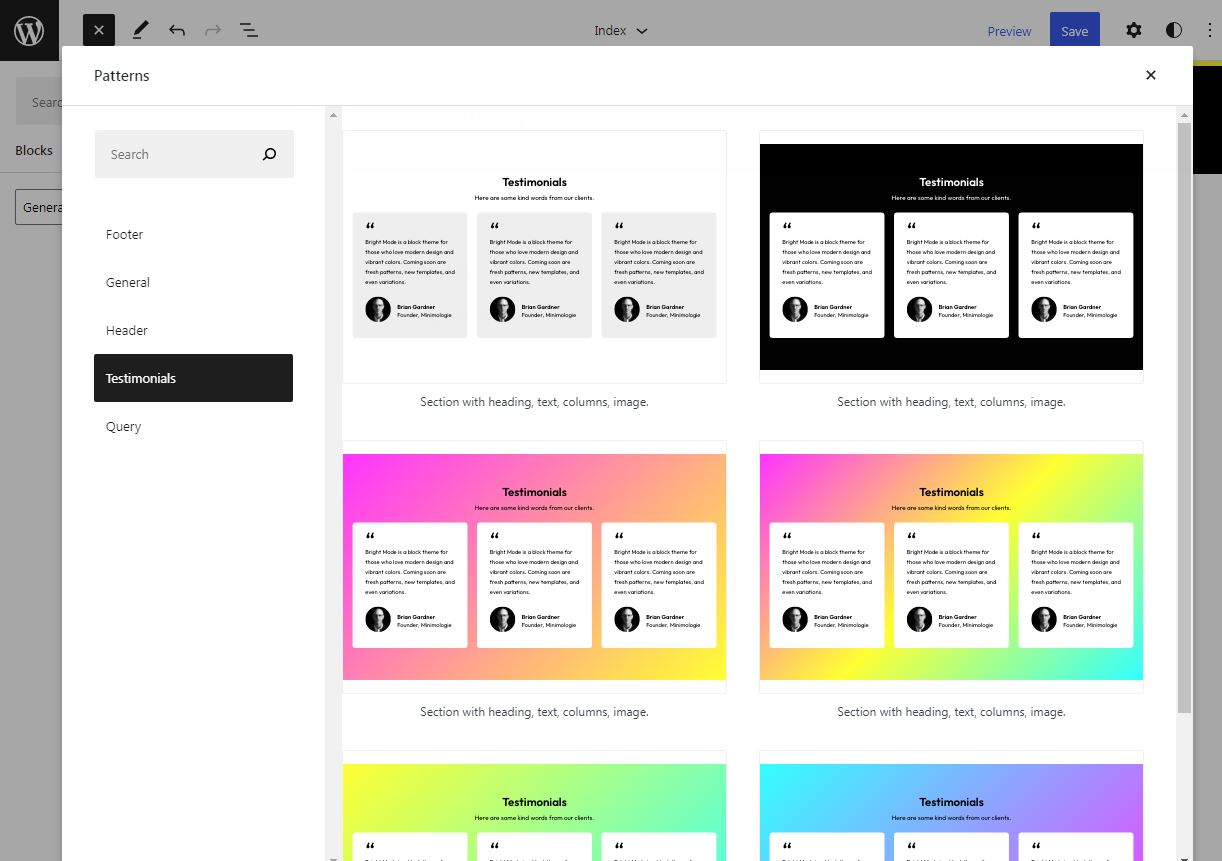Open the Query pattern category
The image size is (1222, 861).
click(124, 426)
